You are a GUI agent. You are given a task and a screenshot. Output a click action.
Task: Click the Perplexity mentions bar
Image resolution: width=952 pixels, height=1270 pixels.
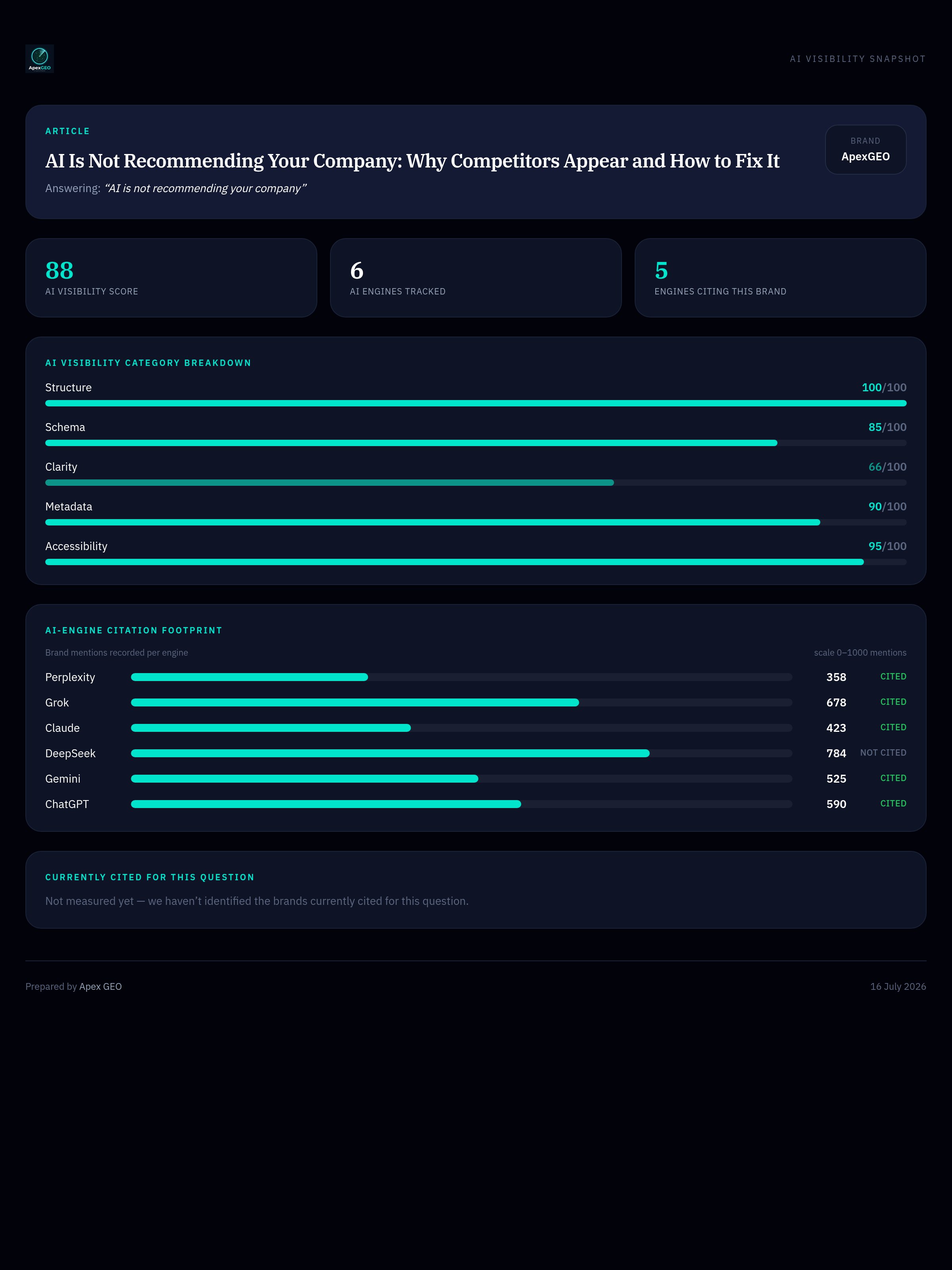[x=461, y=677]
